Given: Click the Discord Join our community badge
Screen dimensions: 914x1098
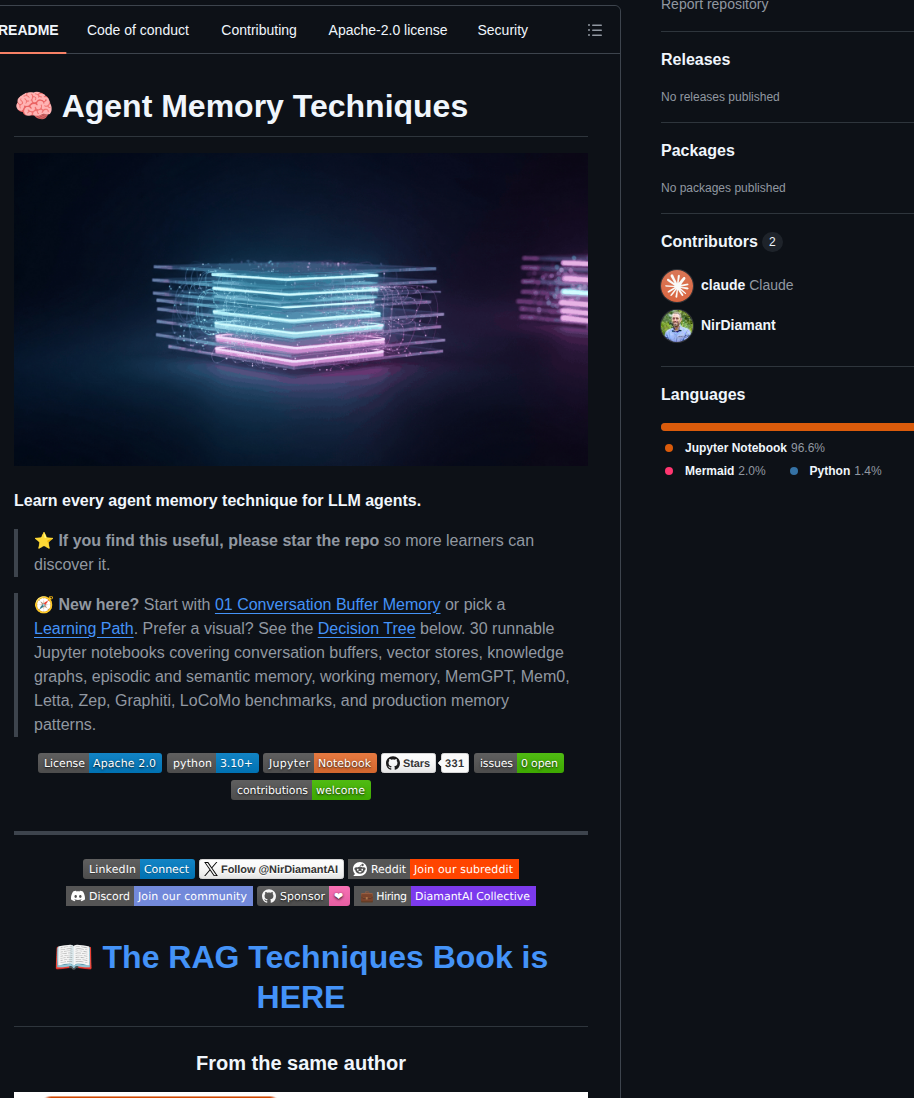Looking at the screenshot, I should point(160,896).
